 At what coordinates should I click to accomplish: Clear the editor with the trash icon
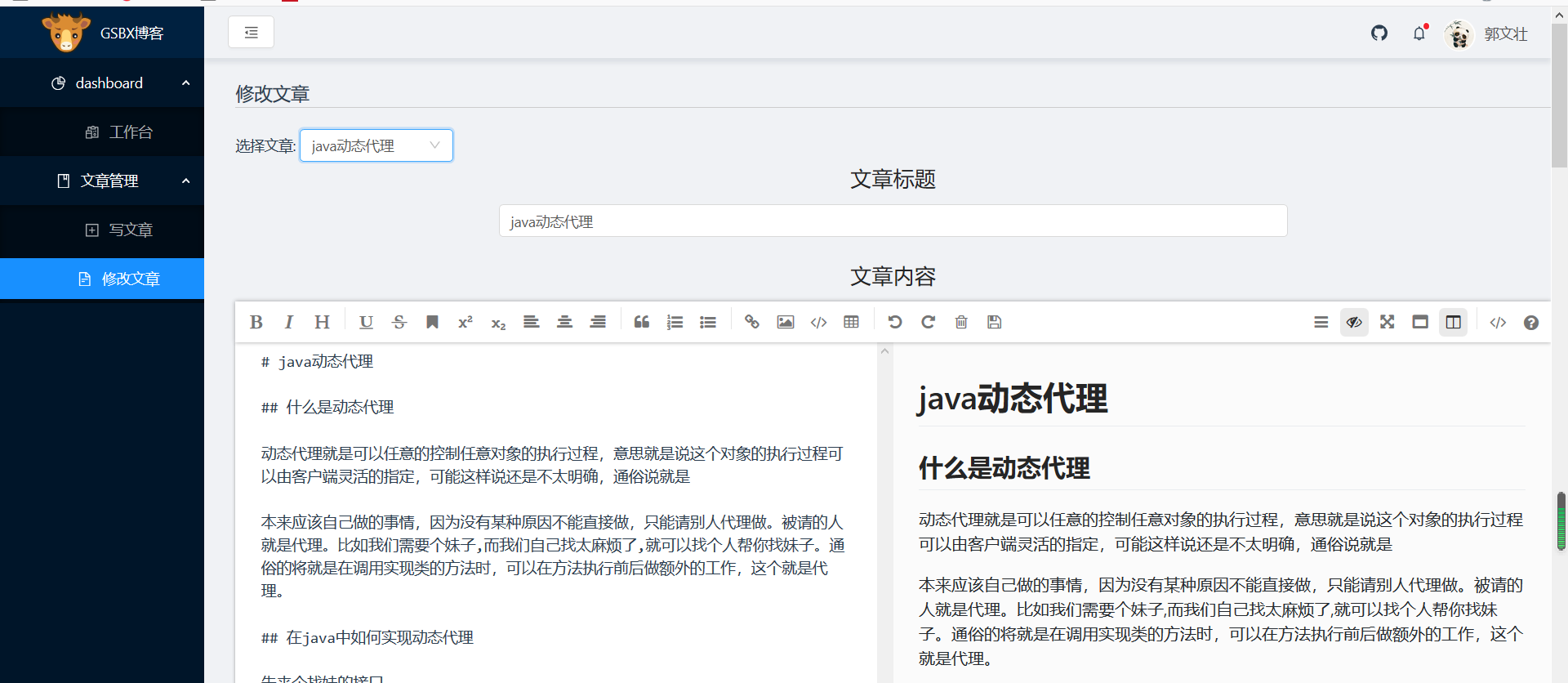(961, 322)
